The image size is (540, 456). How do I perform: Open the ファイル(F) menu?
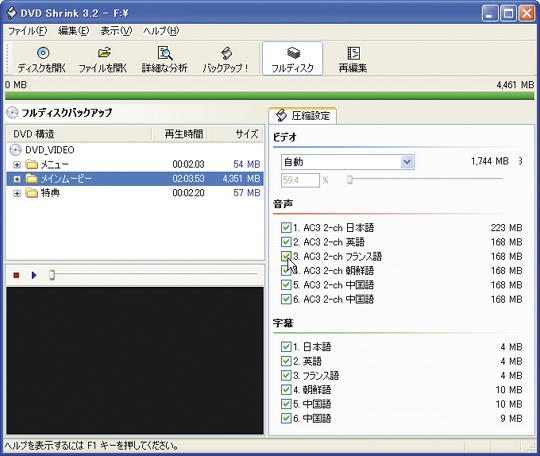[x=27, y=31]
